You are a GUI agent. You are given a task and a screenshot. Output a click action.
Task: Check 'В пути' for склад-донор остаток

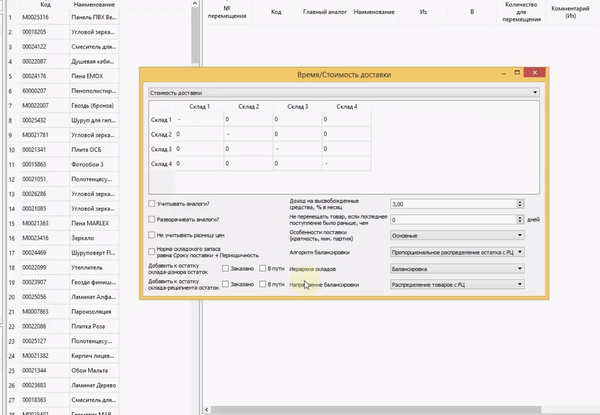point(262,269)
